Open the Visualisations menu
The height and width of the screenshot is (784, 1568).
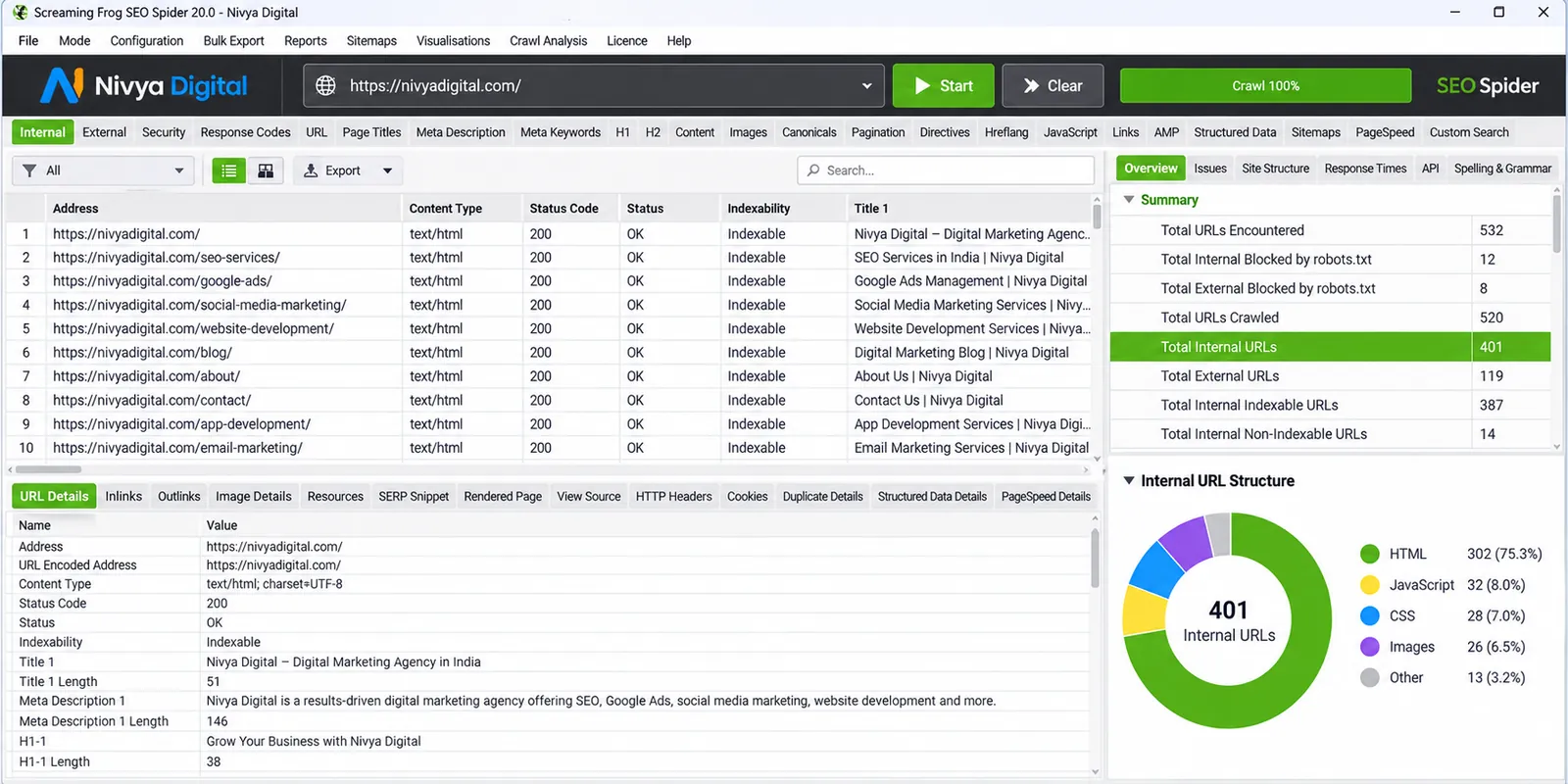tap(453, 41)
